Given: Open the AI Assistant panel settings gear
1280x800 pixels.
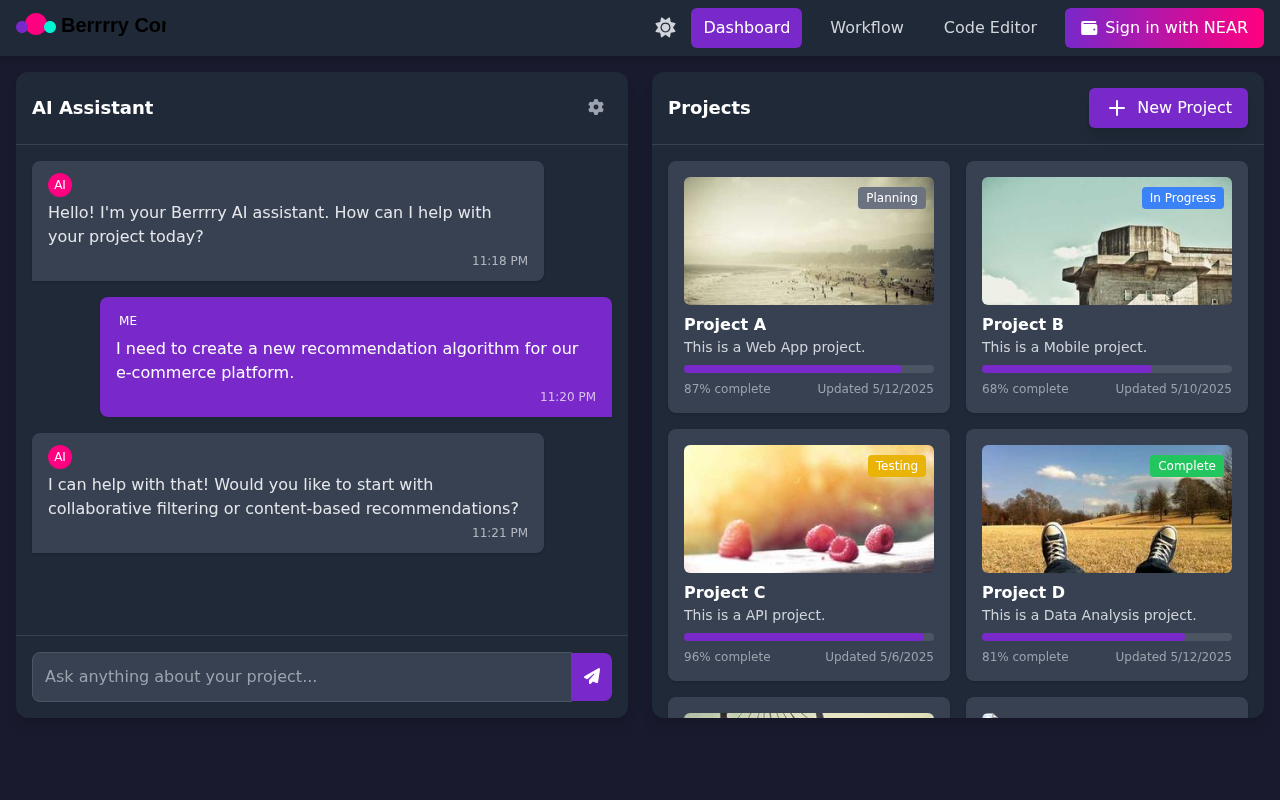Looking at the screenshot, I should pos(595,107).
